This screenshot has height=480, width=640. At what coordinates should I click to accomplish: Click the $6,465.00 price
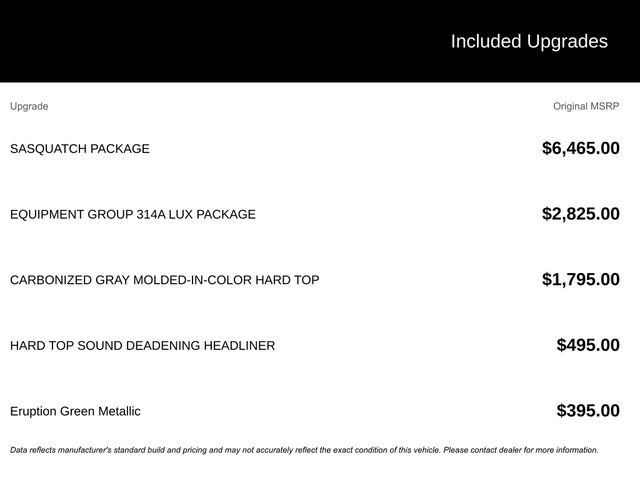coord(580,149)
